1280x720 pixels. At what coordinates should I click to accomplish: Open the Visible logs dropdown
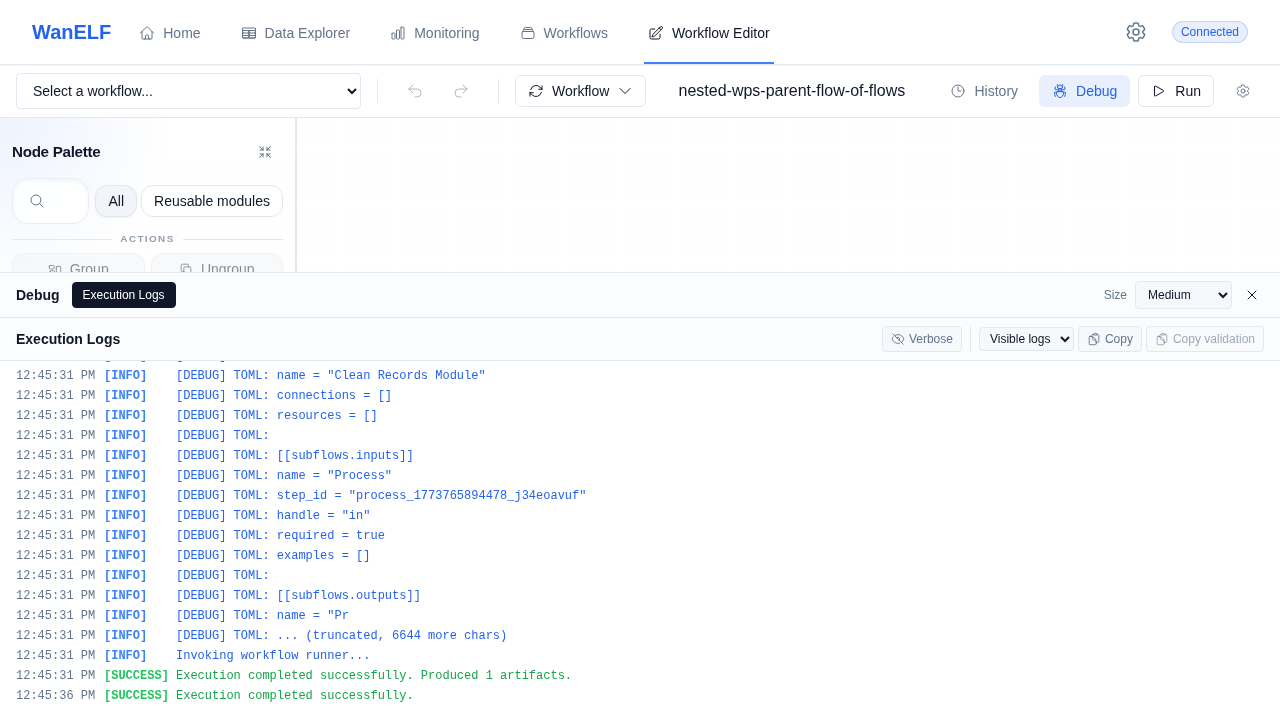1026,339
